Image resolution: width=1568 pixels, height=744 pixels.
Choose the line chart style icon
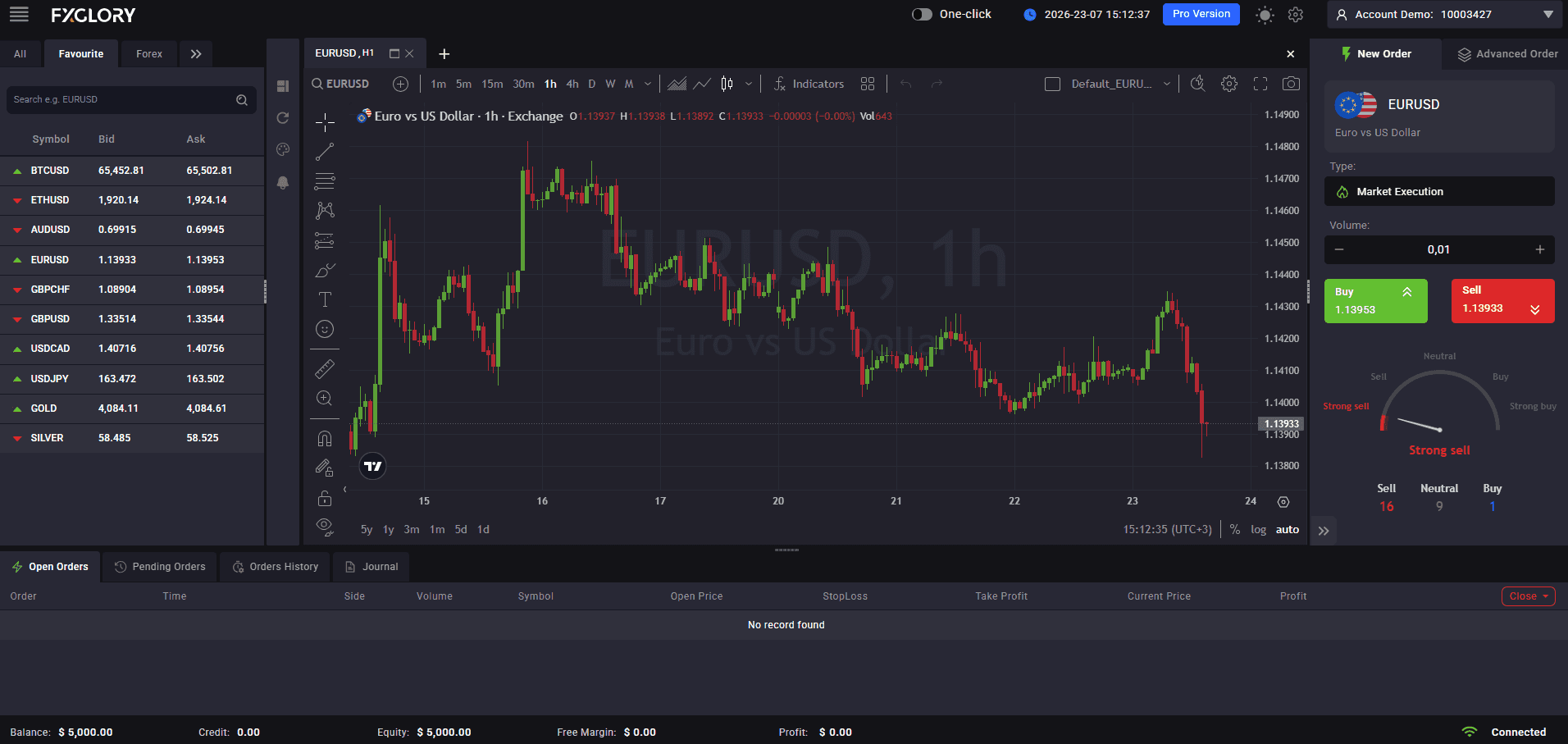click(702, 84)
